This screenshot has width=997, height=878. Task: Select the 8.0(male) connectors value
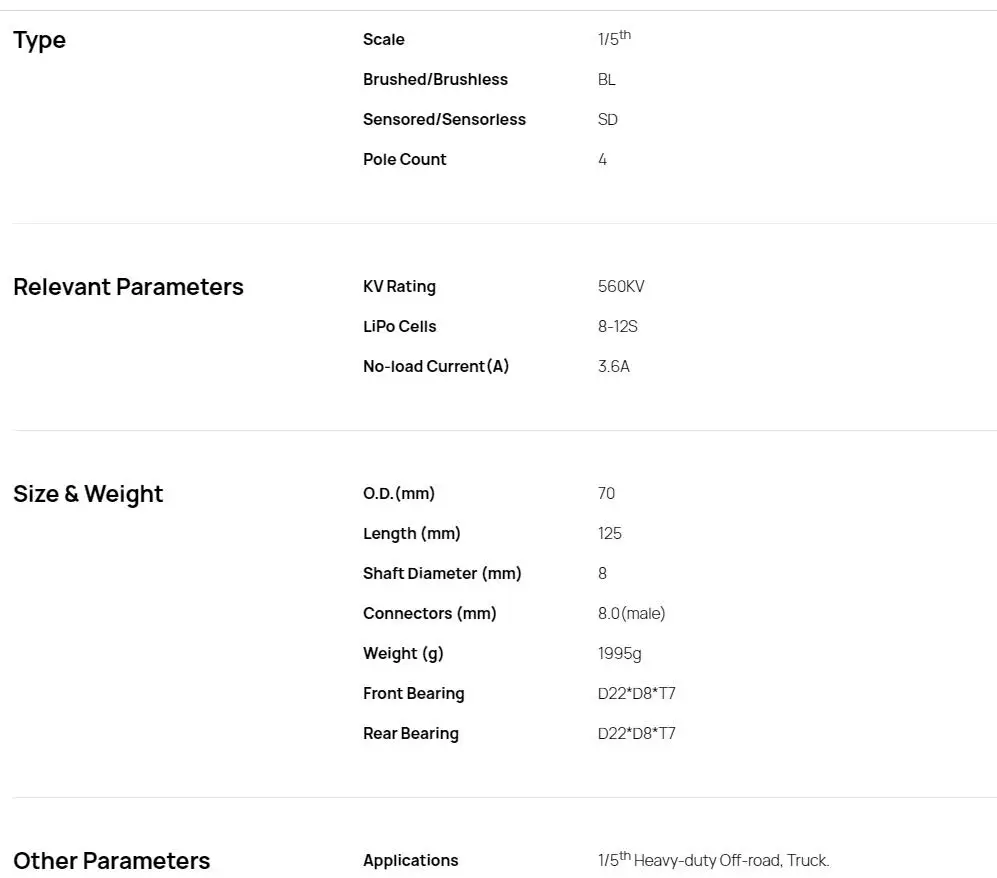click(x=631, y=614)
